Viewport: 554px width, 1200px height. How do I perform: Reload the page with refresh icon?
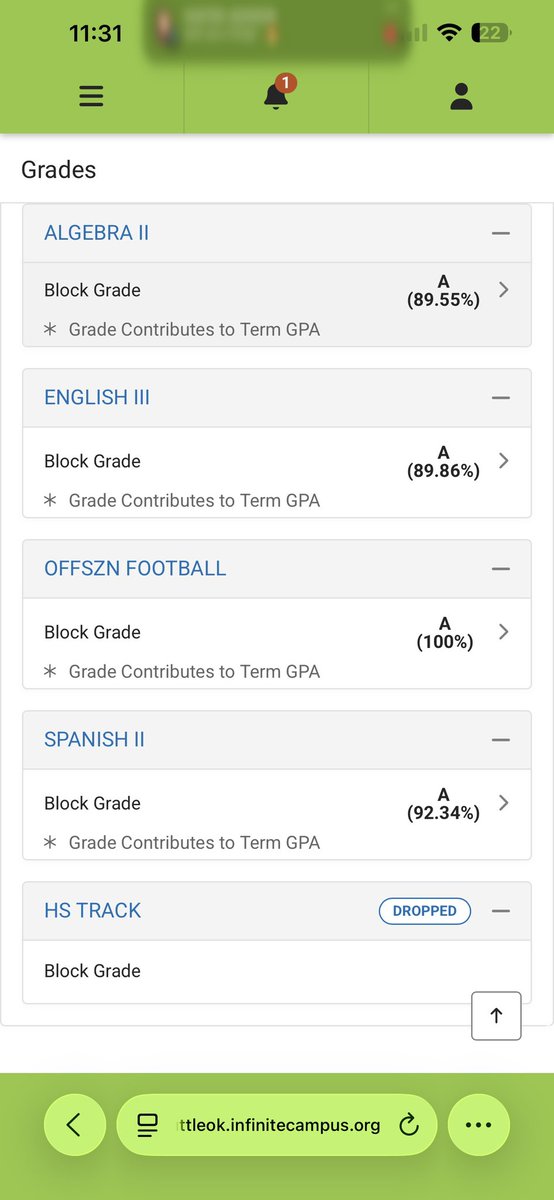click(x=408, y=1125)
